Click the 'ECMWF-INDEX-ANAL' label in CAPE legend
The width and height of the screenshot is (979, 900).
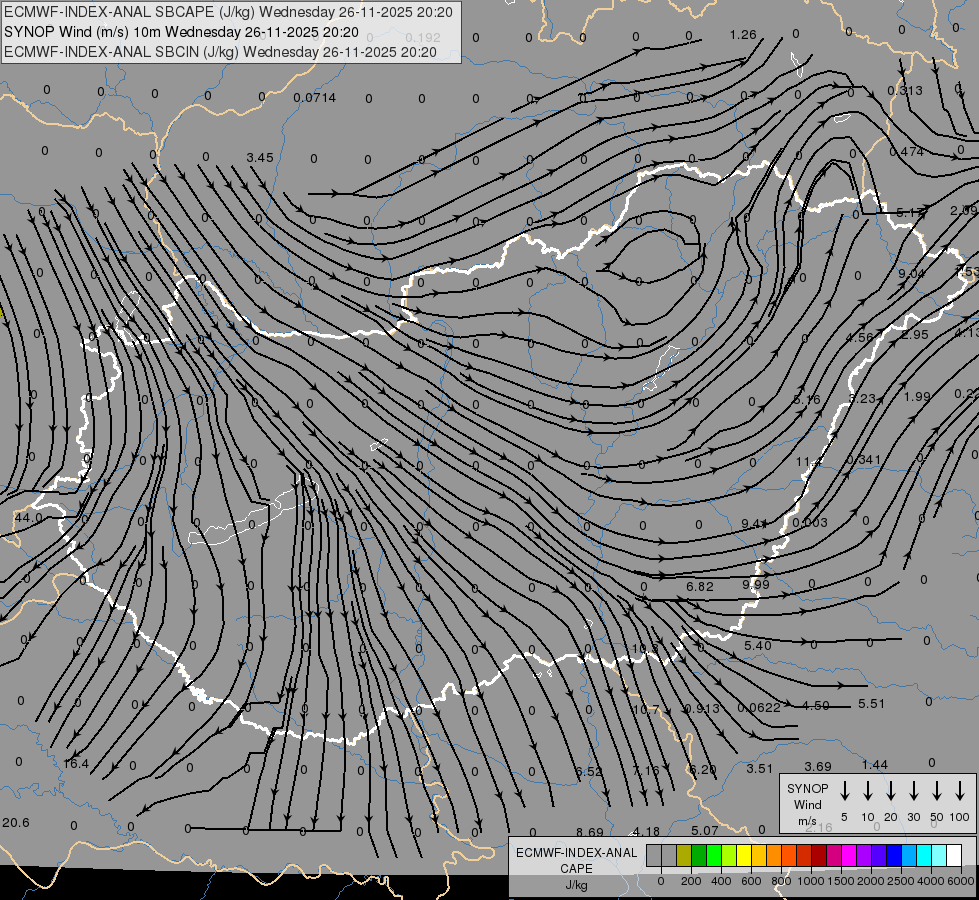pos(576,853)
